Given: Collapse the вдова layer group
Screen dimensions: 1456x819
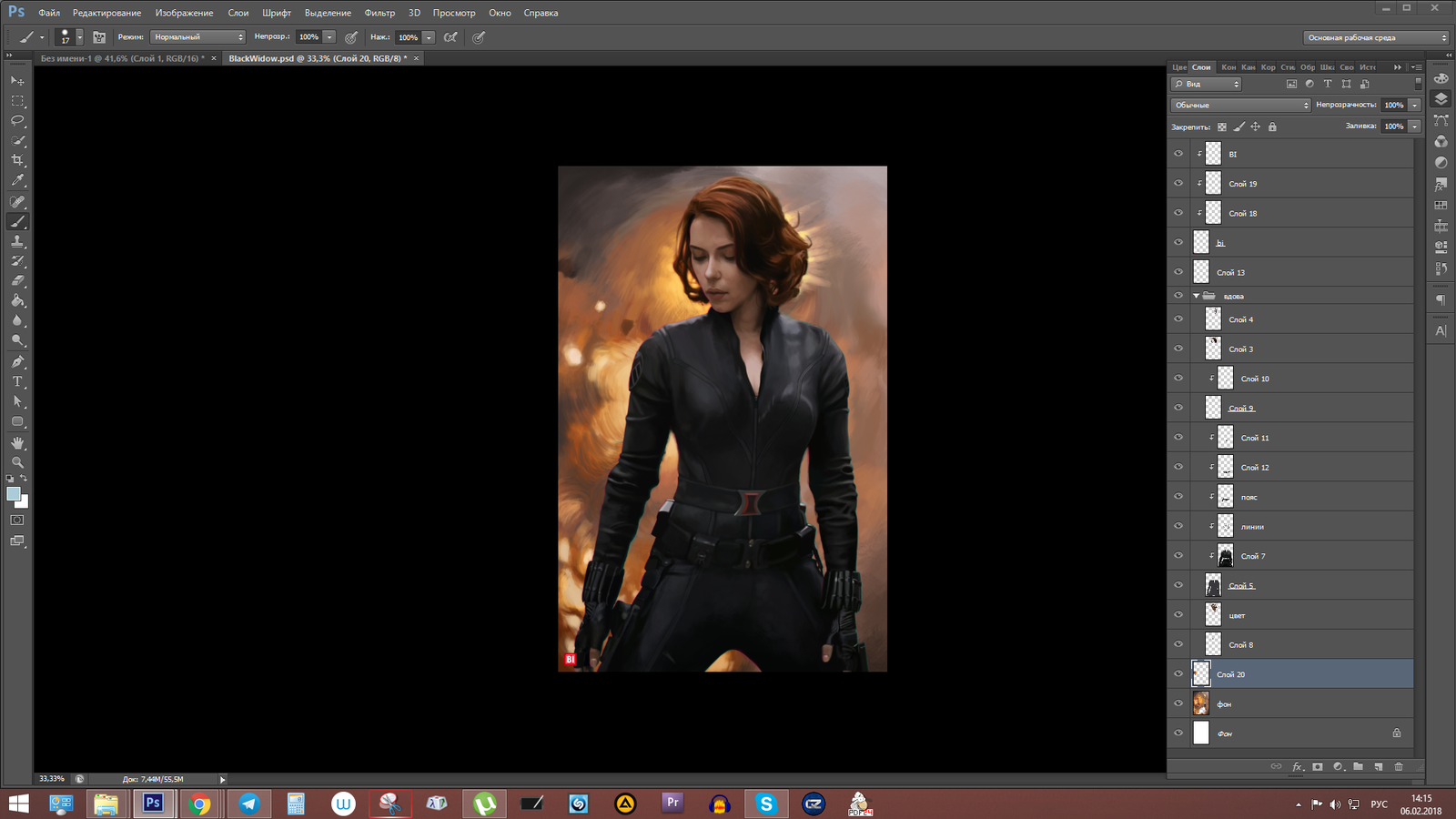Looking at the screenshot, I should tap(1196, 296).
